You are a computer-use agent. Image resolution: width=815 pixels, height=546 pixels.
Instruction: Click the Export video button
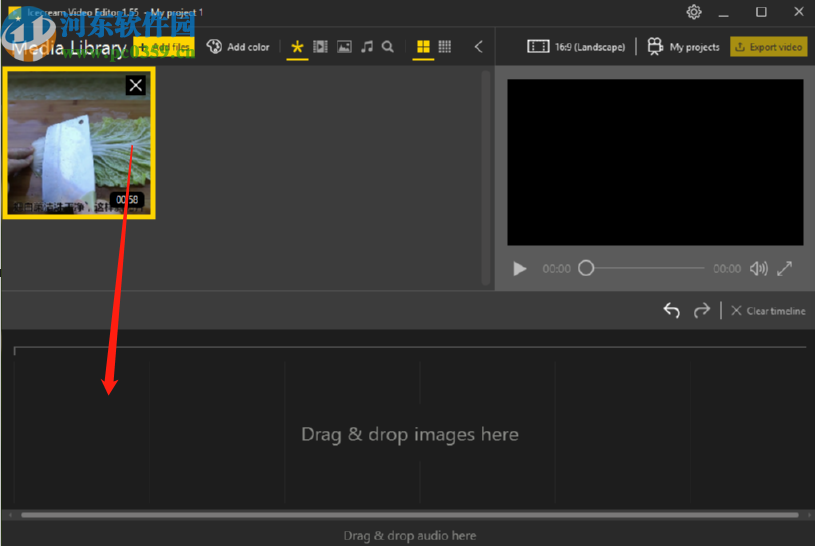(768, 47)
